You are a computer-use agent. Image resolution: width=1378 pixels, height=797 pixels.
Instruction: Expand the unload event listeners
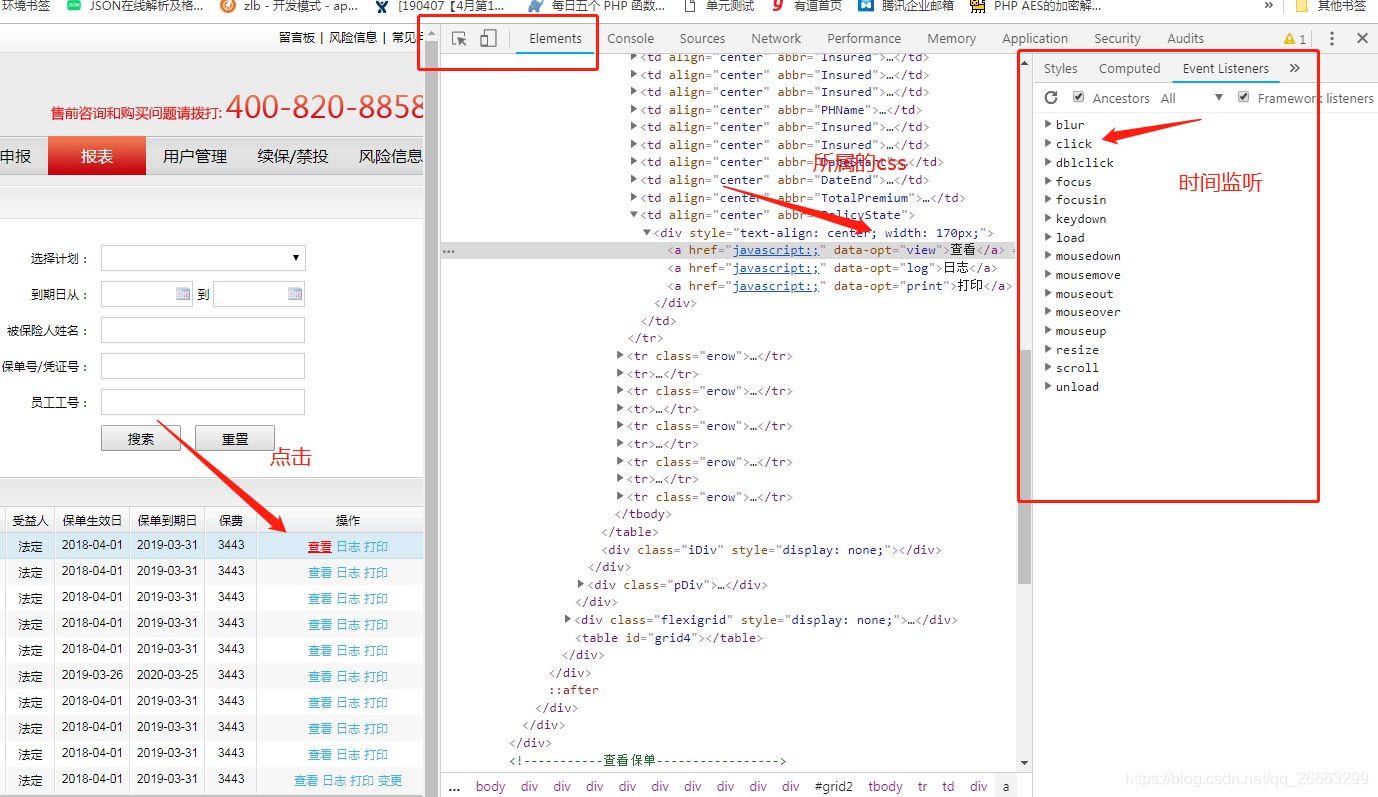[1048, 386]
